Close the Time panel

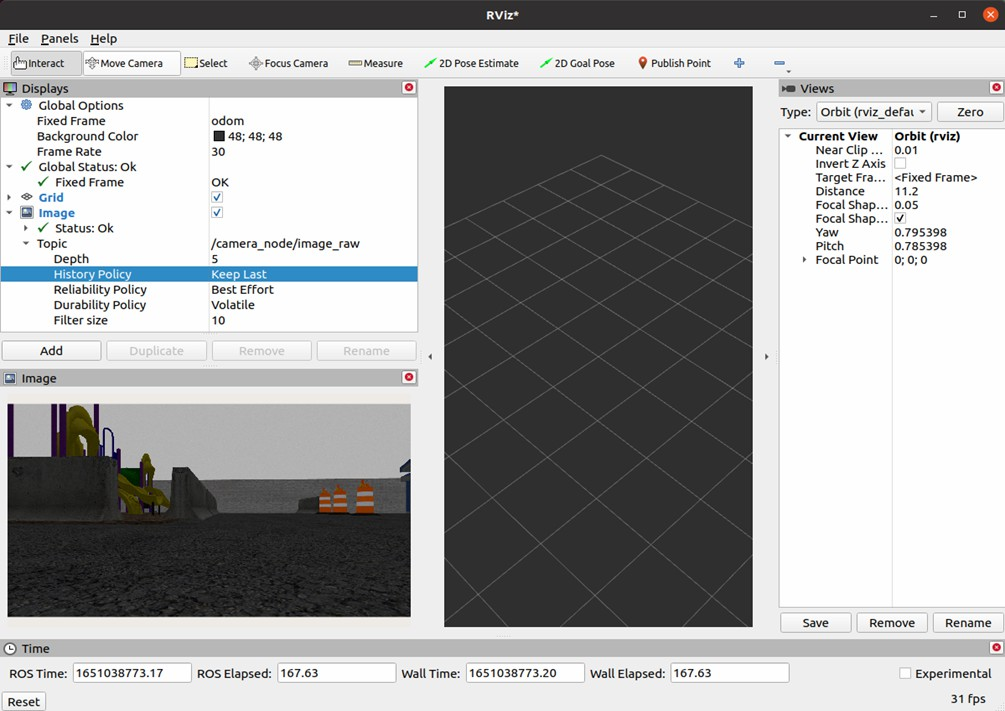pyautogui.click(x=996, y=648)
